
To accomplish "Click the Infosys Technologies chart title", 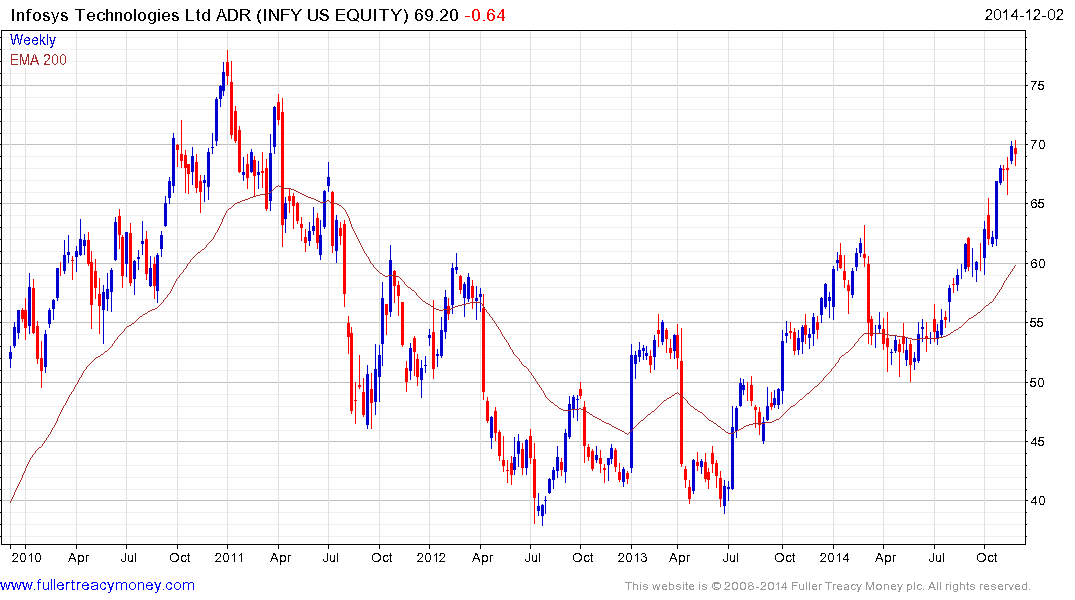I will pyautogui.click(x=209, y=15).
